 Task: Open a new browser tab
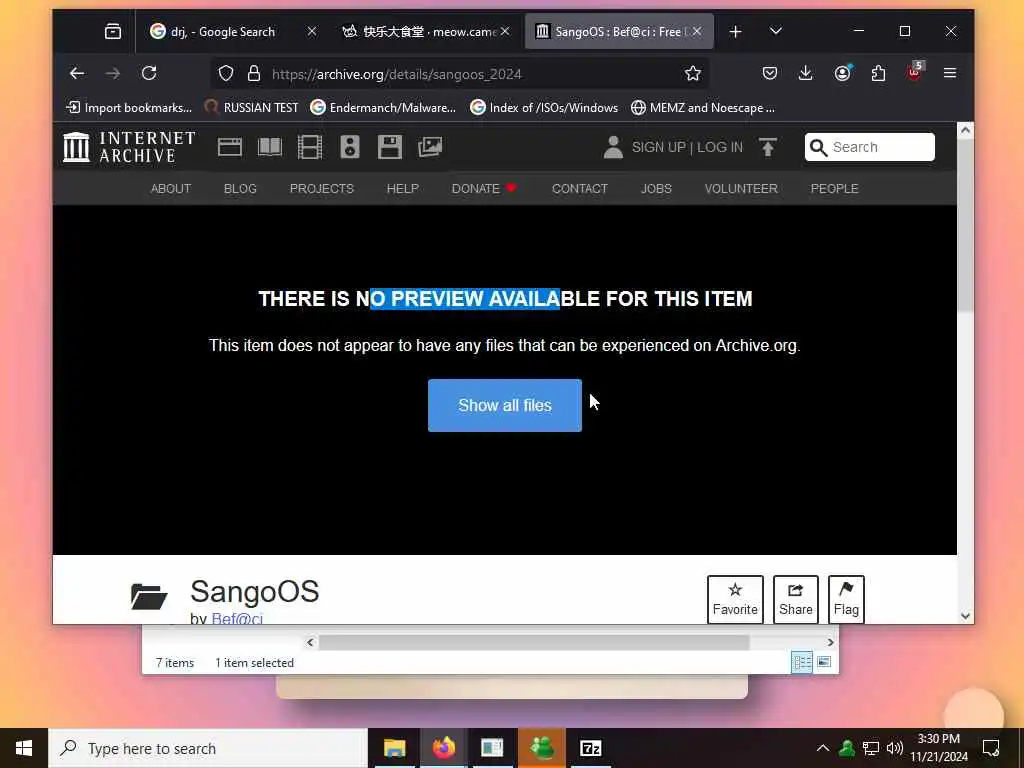tap(735, 31)
